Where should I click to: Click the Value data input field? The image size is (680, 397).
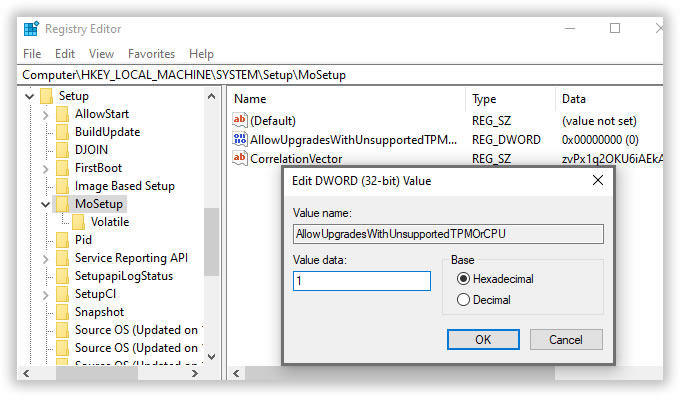coord(362,281)
